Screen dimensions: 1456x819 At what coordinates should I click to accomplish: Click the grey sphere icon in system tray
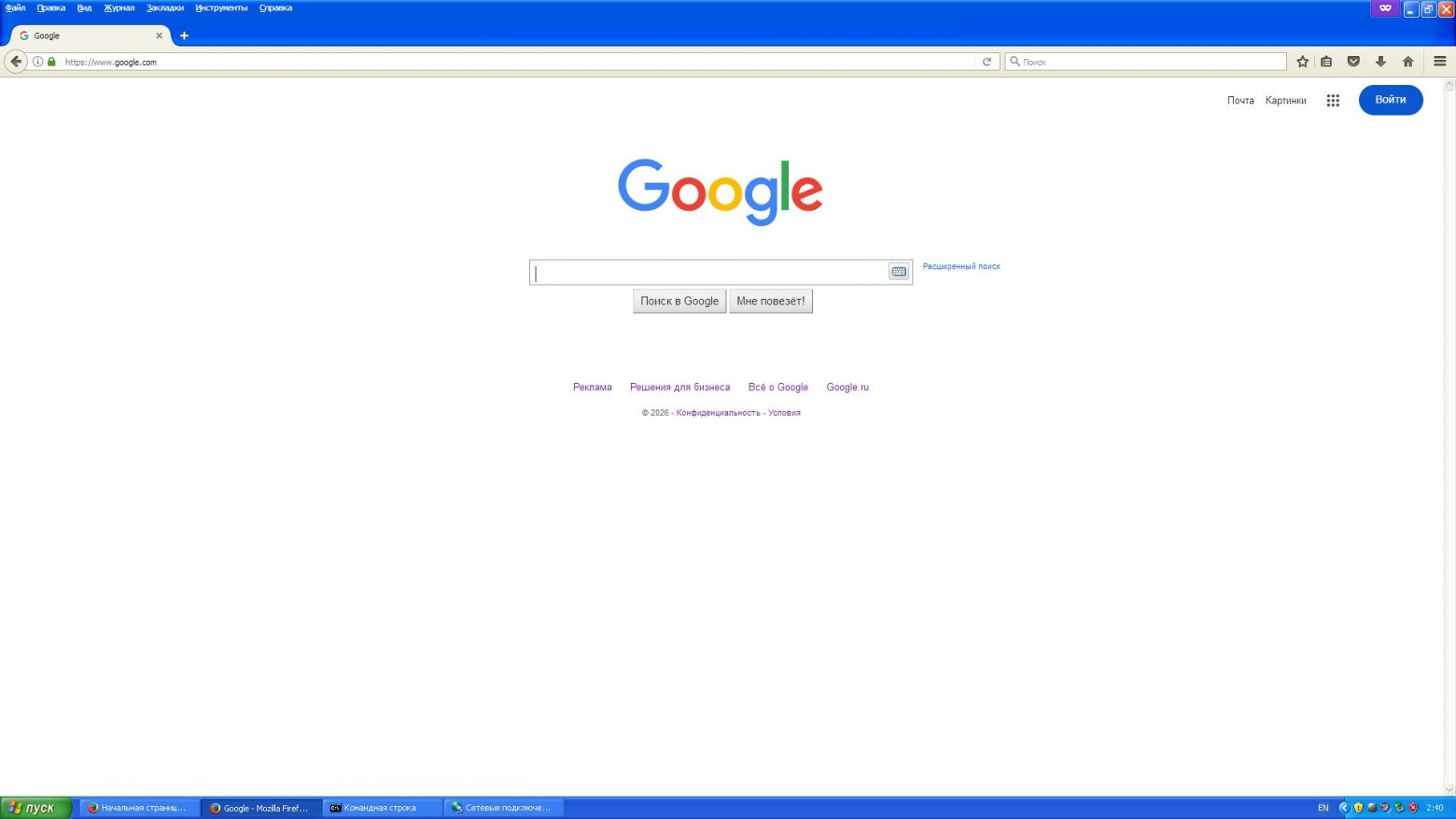pyautogui.click(x=1372, y=808)
